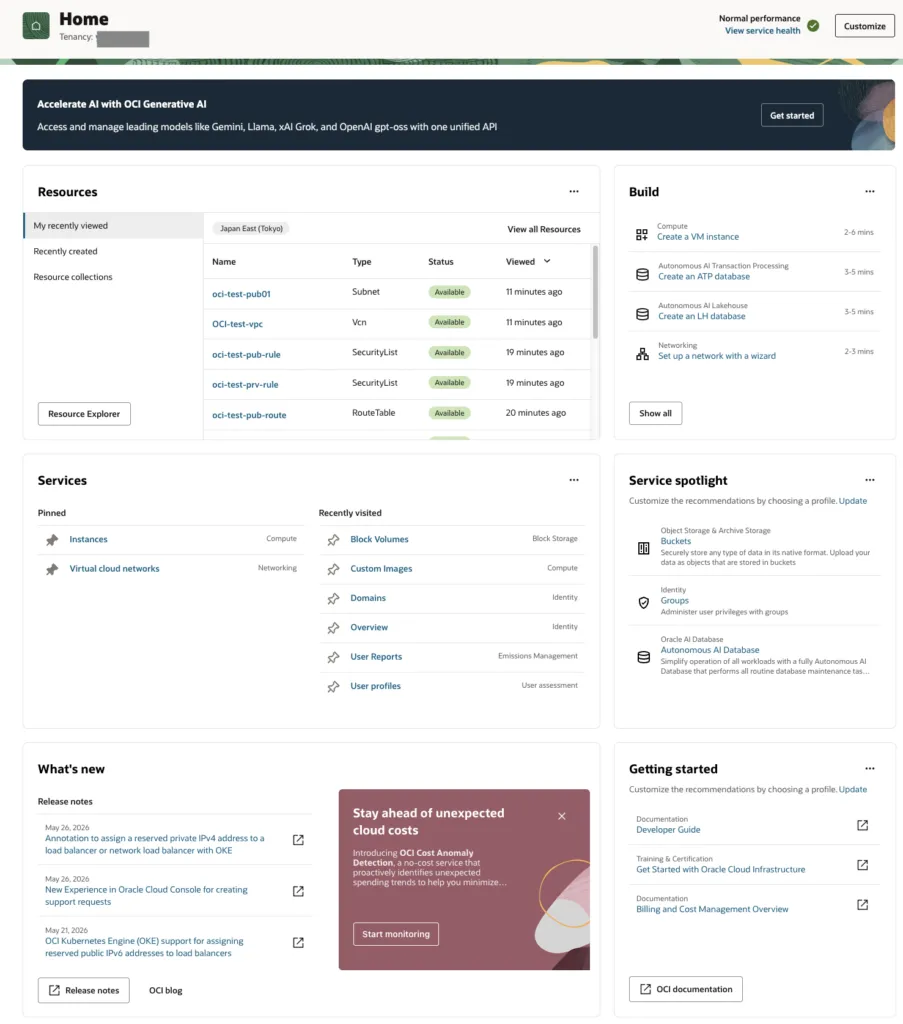The image size is (903, 1024).
Task: Open the oci-test-prv-rule resource
Action: (245, 385)
